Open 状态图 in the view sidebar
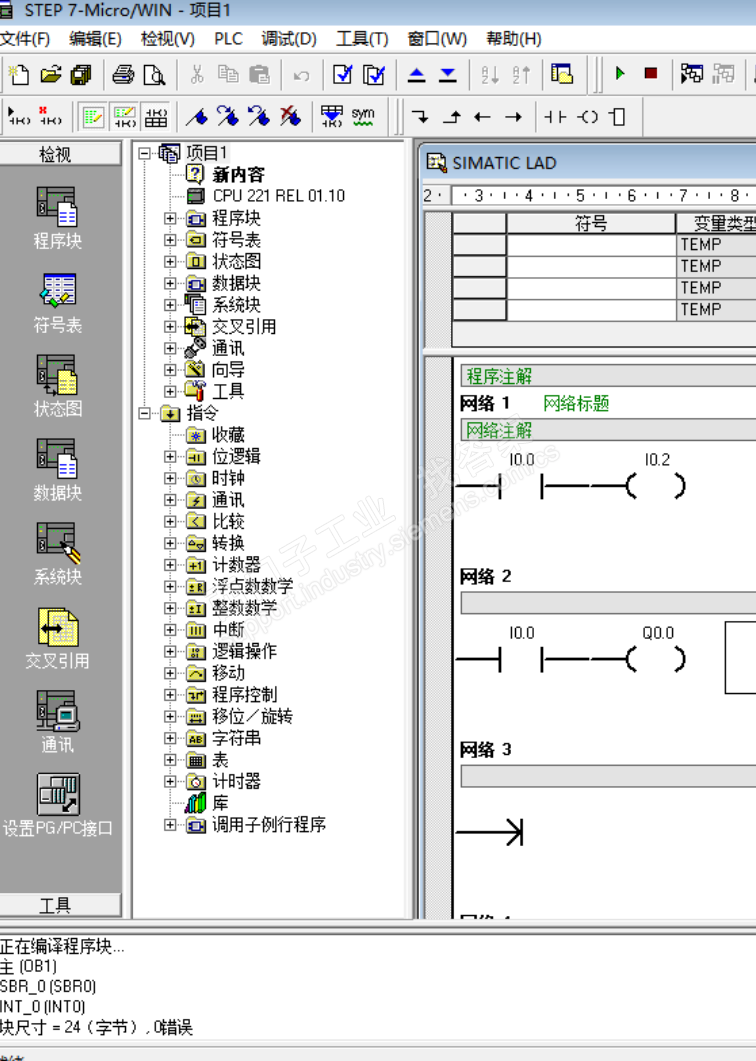The width and height of the screenshot is (756, 1061). 58,386
